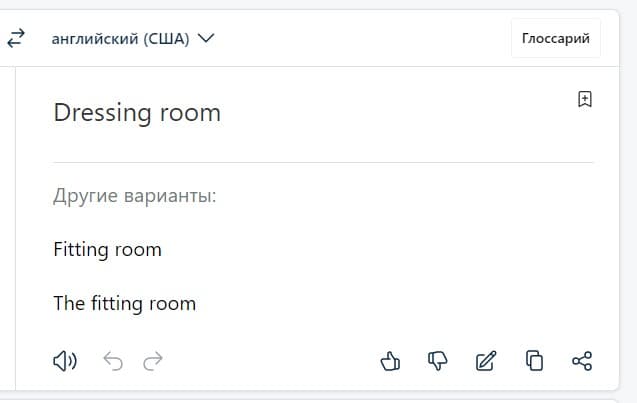Swap source and target languages

point(16,38)
